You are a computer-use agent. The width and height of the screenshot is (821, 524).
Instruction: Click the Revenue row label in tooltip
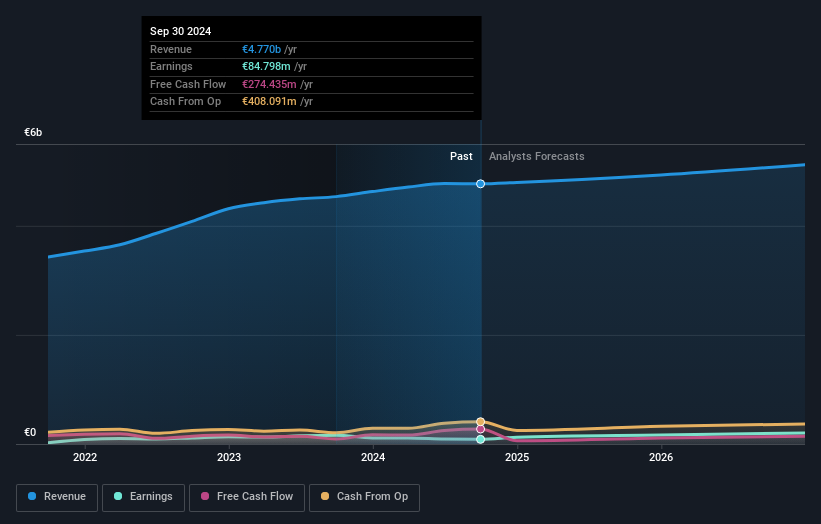point(171,49)
